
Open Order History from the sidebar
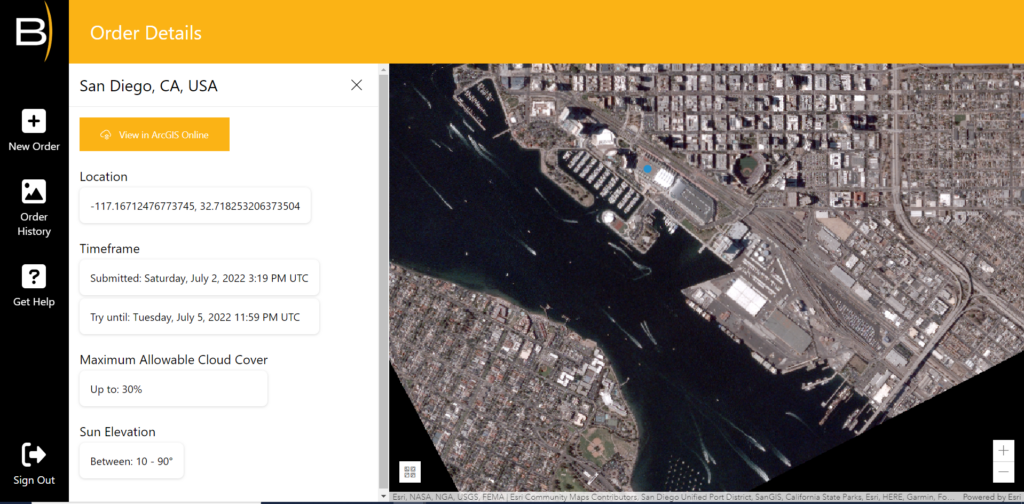pyautogui.click(x=34, y=192)
